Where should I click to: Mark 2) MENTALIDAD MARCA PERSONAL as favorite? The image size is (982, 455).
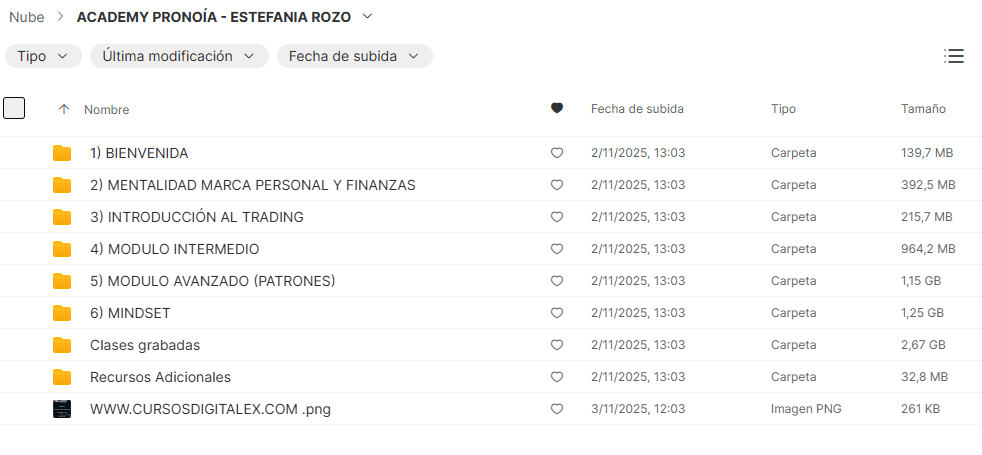(557, 185)
